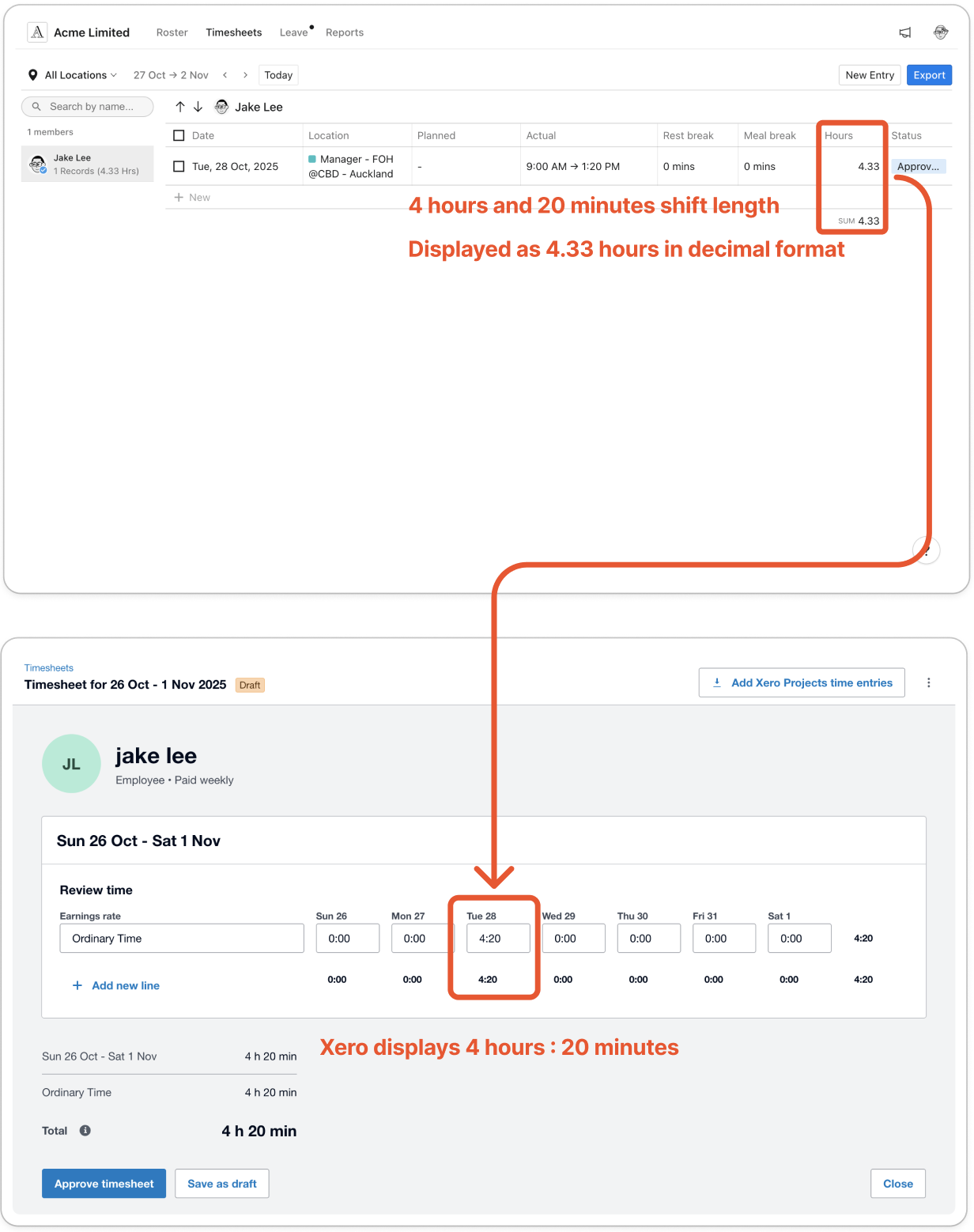This screenshot has height=1232, width=974.
Task: Go to previous week arrow
Action: click(x=225, y=75)
